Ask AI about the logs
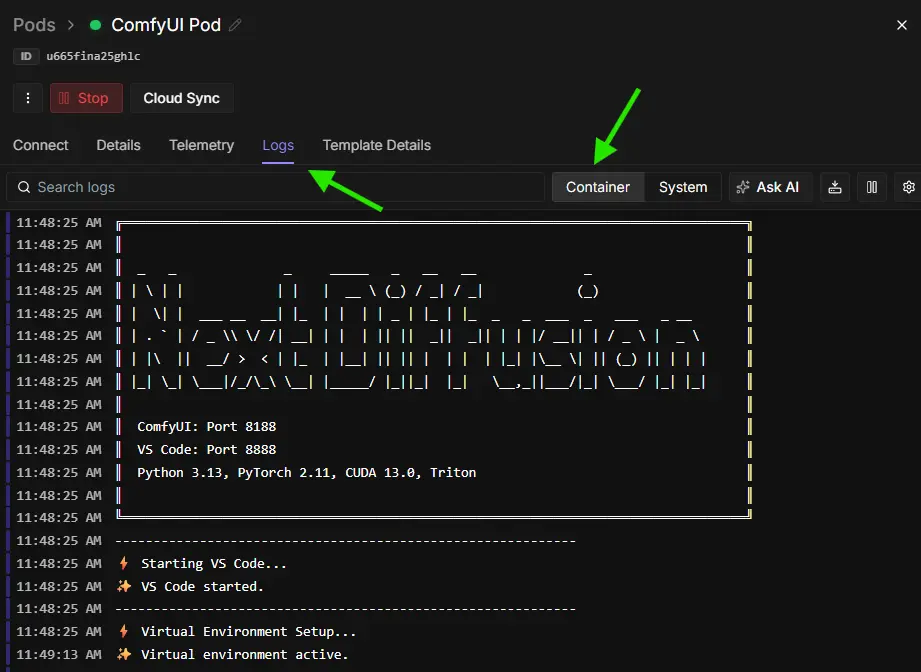Image resolution: width=921 pixels, height=672 pixels. click(771, 187)
